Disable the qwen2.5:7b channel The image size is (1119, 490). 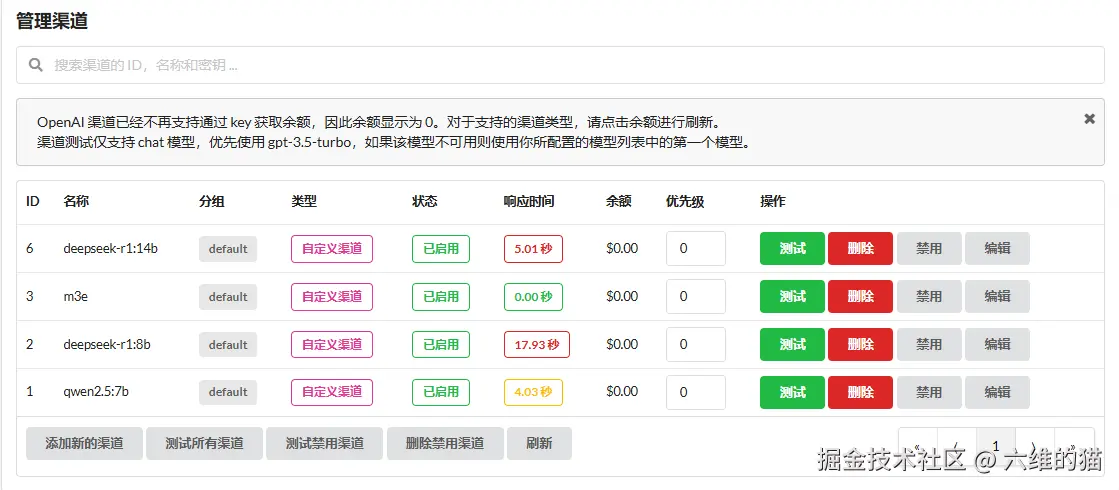(x=929, y=392)
